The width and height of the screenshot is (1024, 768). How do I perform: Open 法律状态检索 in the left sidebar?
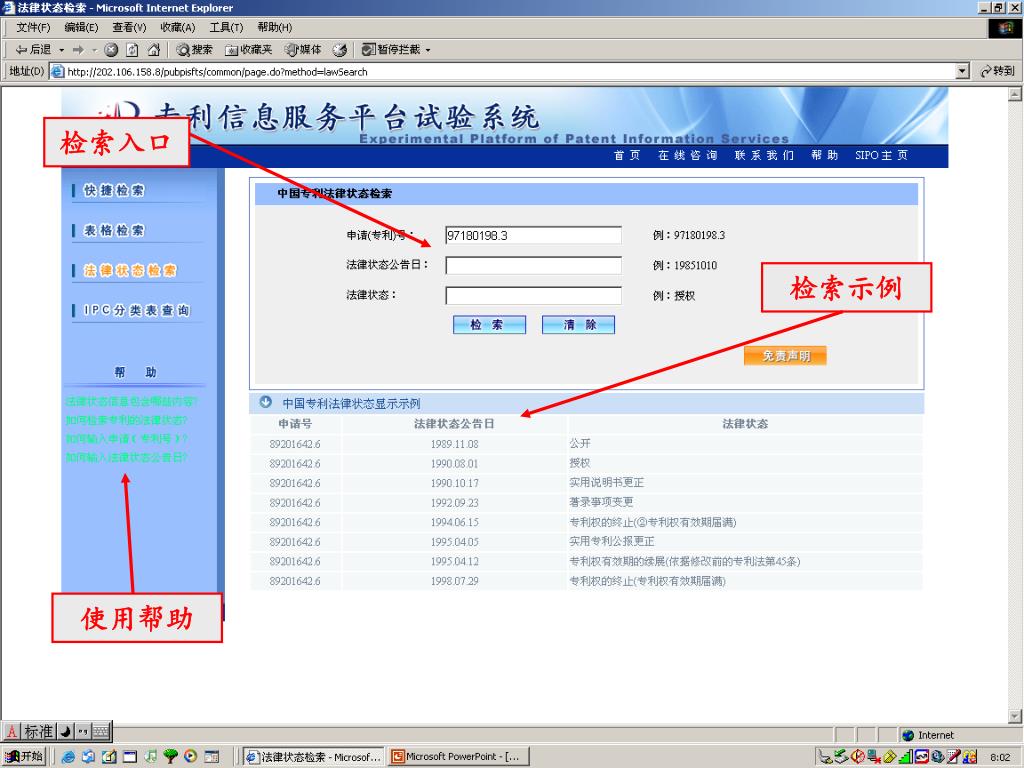pos(130,270)
